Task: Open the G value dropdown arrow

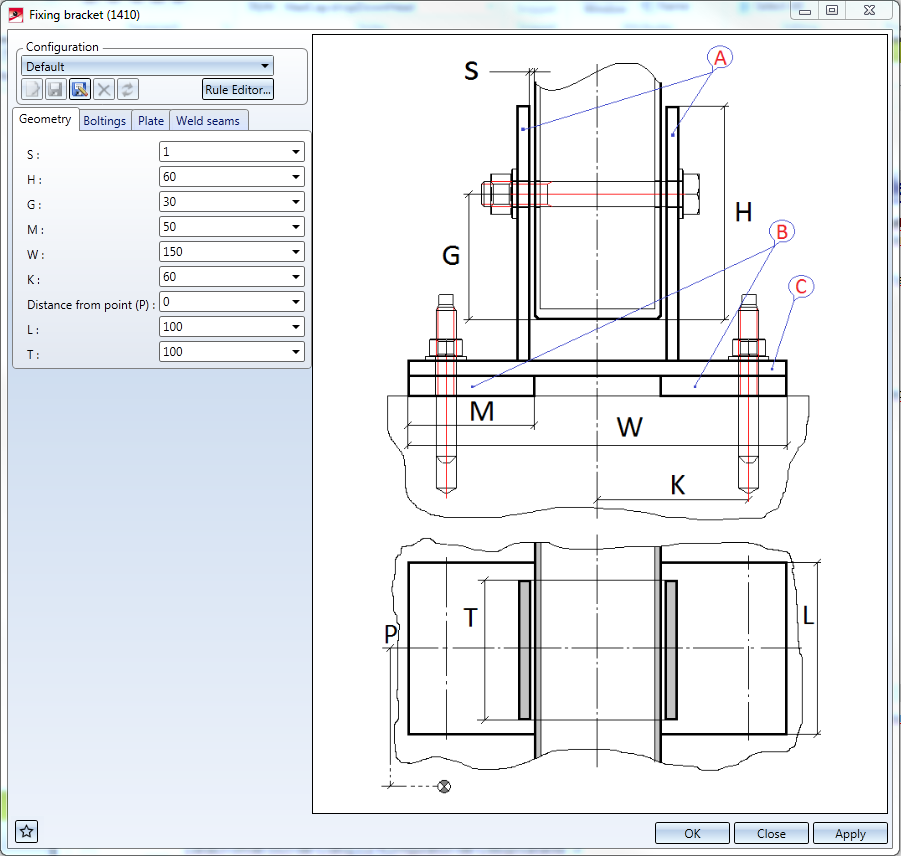Action: click(296, 202)
